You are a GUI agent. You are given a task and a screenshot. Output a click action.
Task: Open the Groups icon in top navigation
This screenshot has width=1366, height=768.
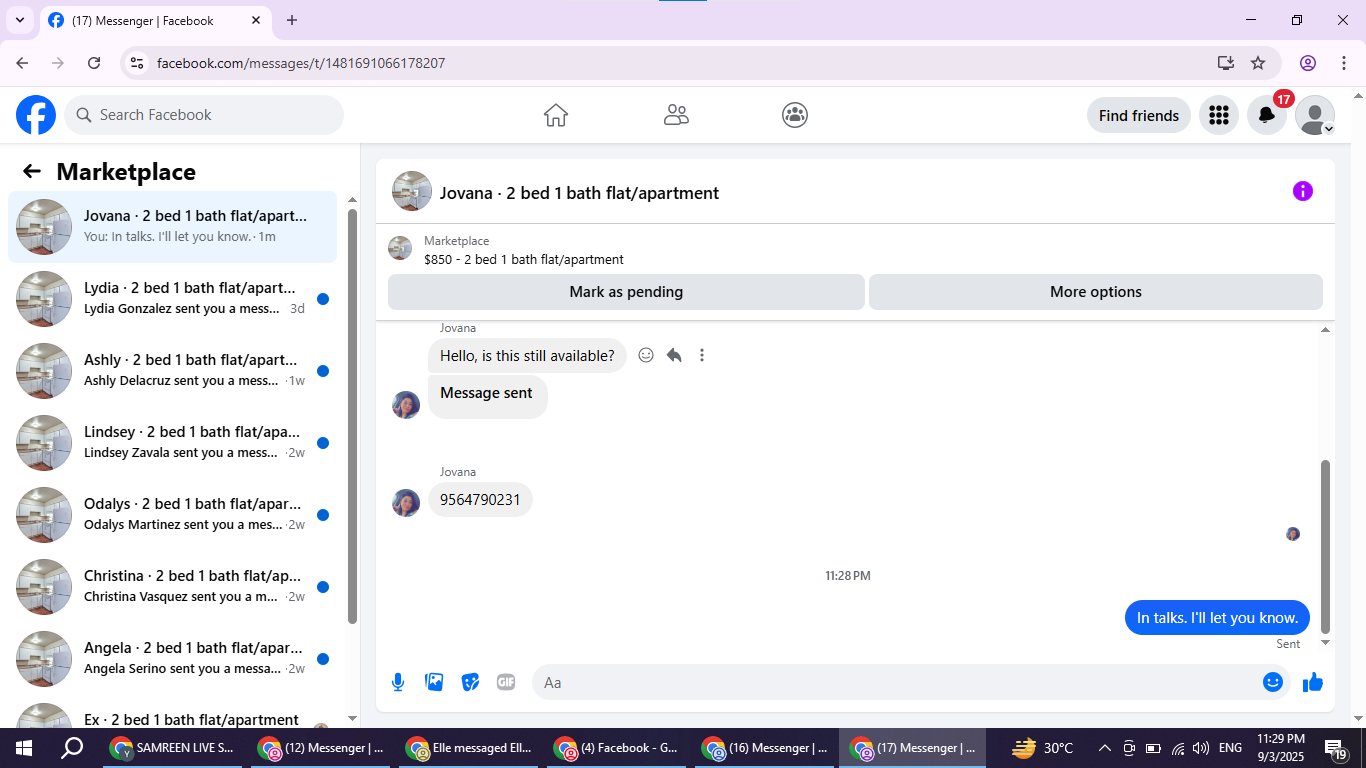795,115
